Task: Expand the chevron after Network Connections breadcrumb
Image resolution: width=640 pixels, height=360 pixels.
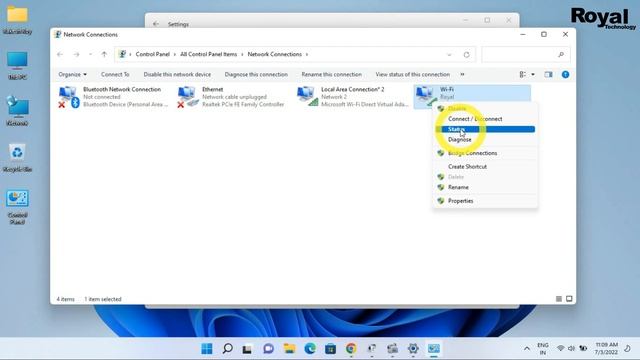Action: pyautogui.click(x=307, y=54)
